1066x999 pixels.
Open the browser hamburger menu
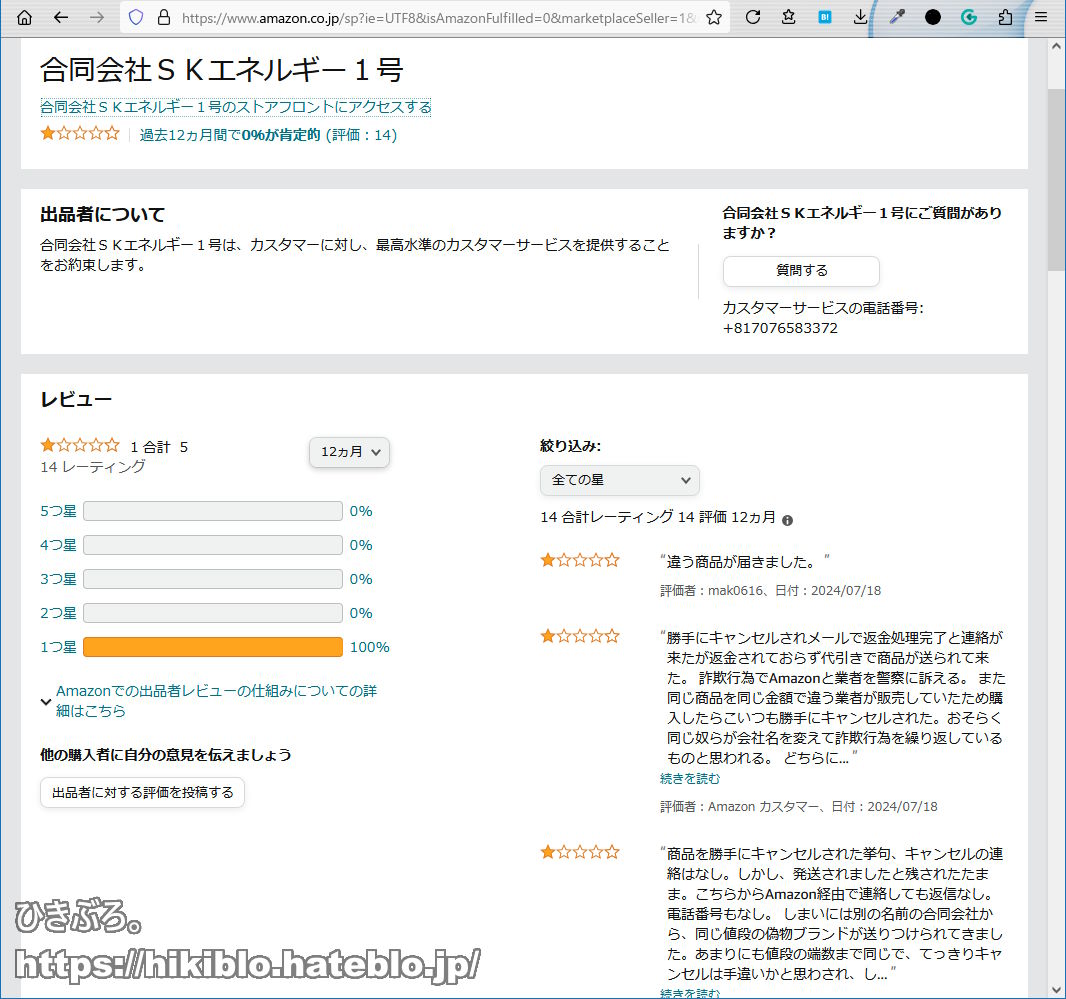[1041, 18]
